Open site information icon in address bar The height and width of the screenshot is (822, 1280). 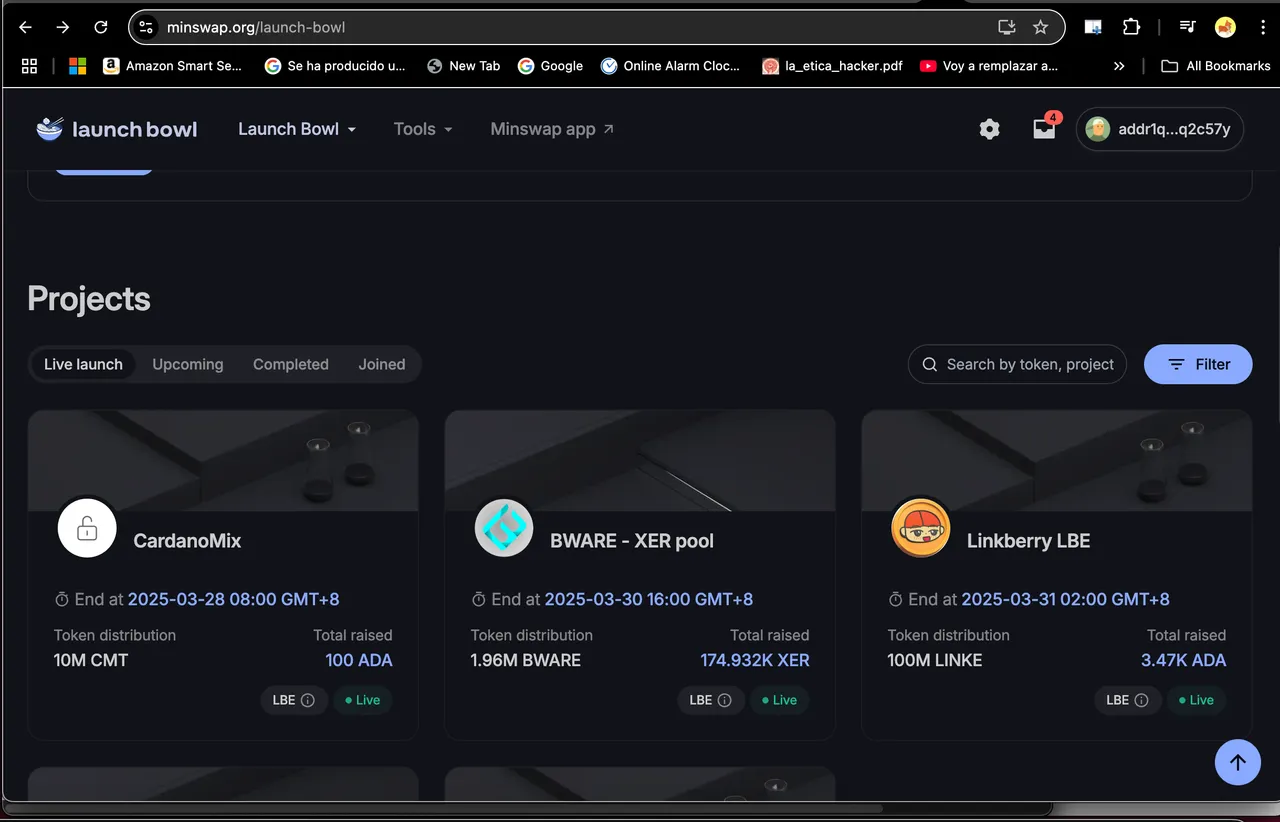tap(146, 27)
